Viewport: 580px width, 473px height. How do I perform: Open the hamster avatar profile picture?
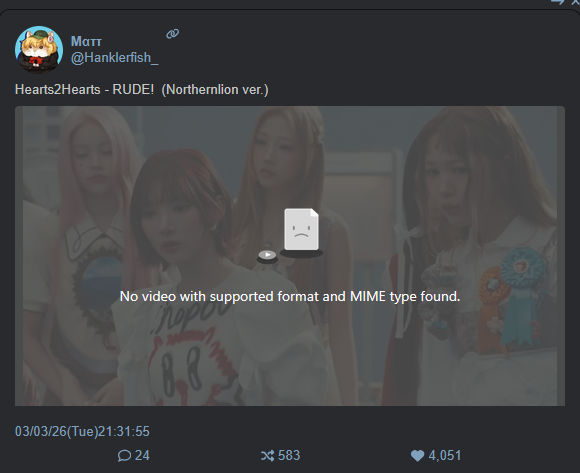39,50
